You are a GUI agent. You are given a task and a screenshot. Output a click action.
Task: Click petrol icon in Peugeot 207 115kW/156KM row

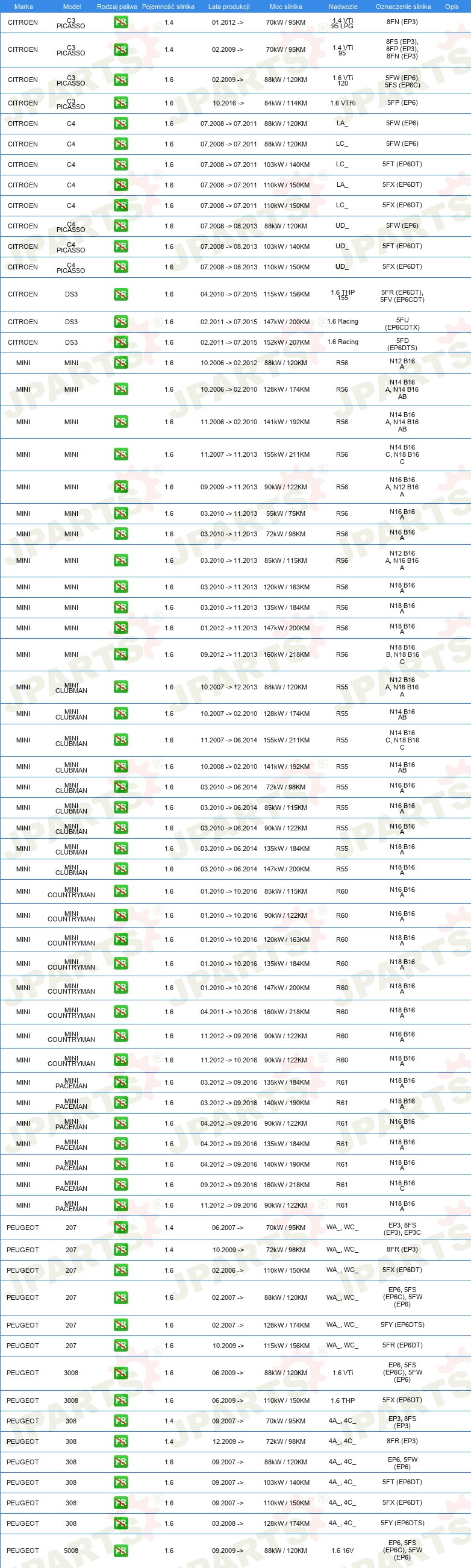tap(120, 1346)
